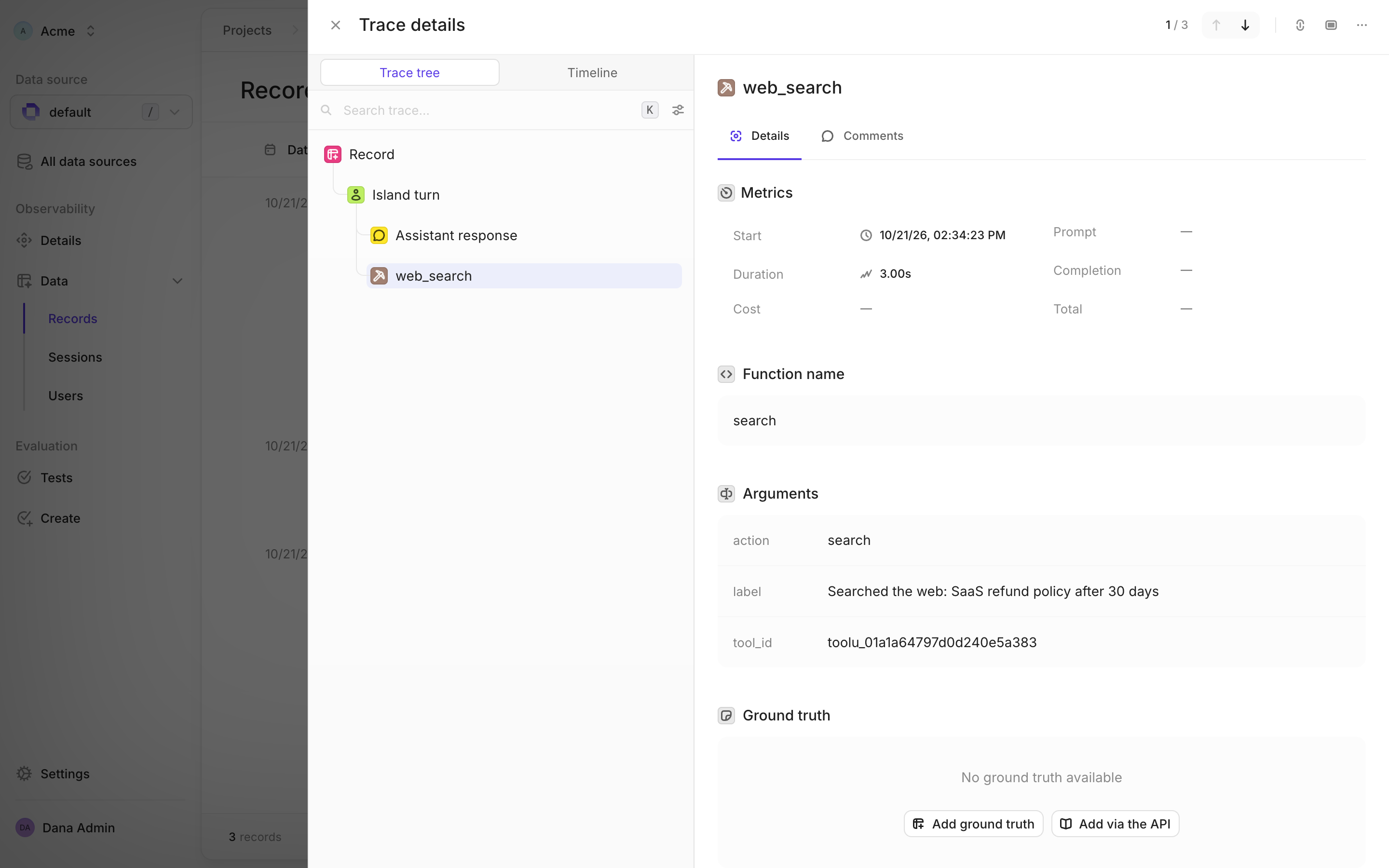The height and width of the screenshot is (868, 1389).
Task: Toggle the panel layout icon in header
Action: coord(1331,25)
